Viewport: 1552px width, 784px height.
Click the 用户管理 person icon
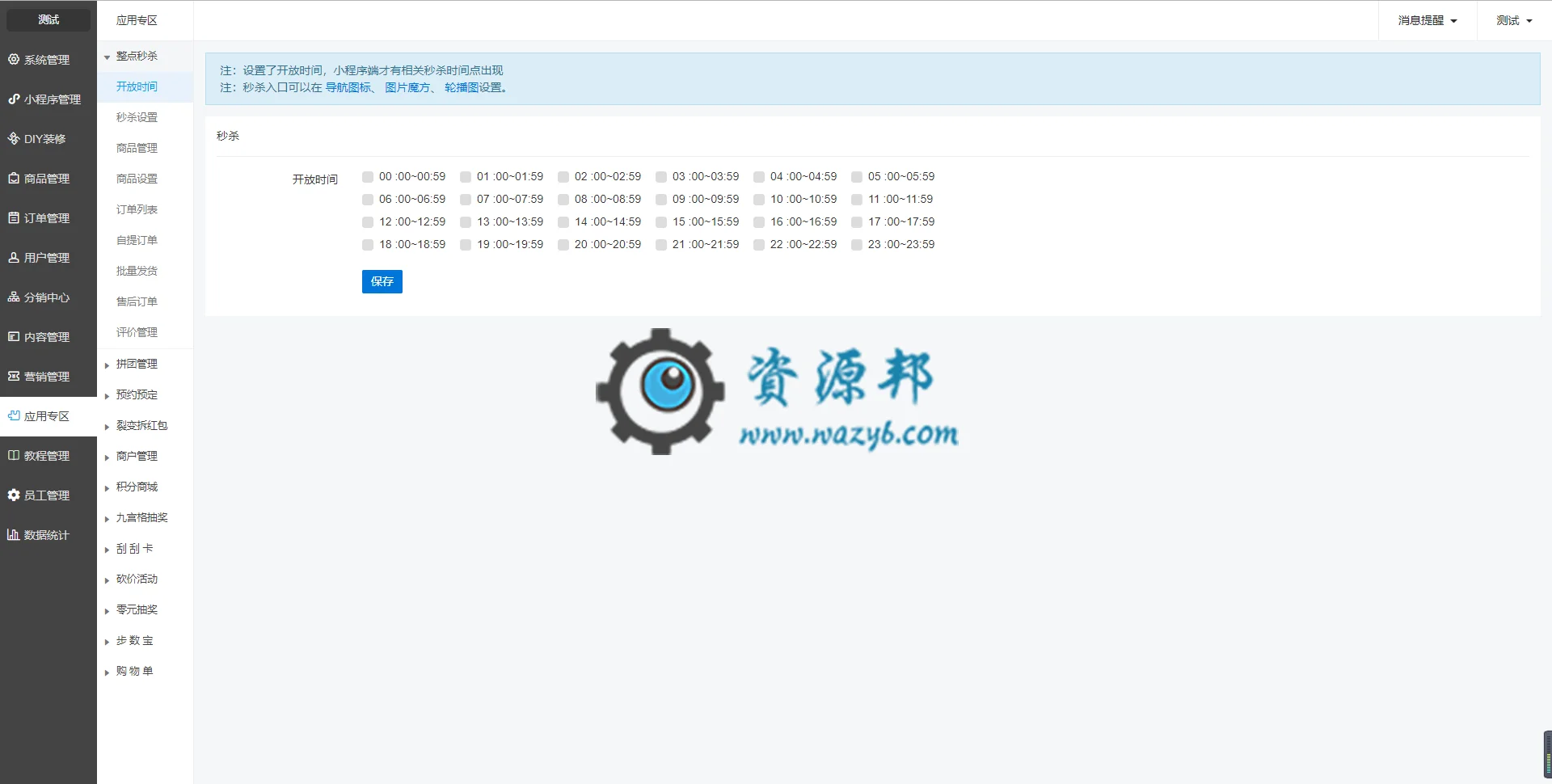click(x=13, y=257)
